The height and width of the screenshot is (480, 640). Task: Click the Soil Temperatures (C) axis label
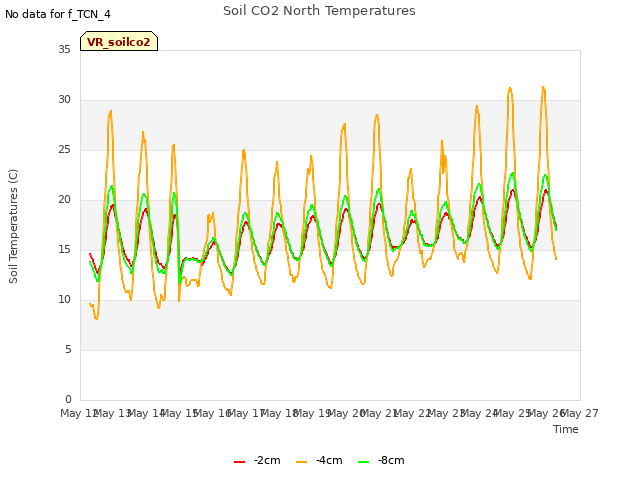13,226
